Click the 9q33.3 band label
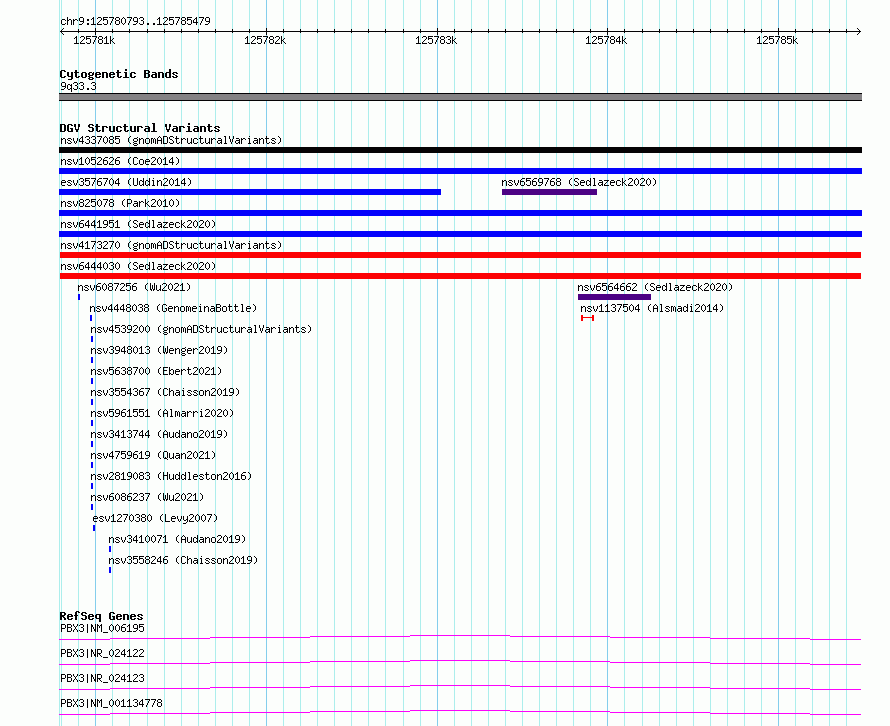890x726 pixels. (78, 86)
